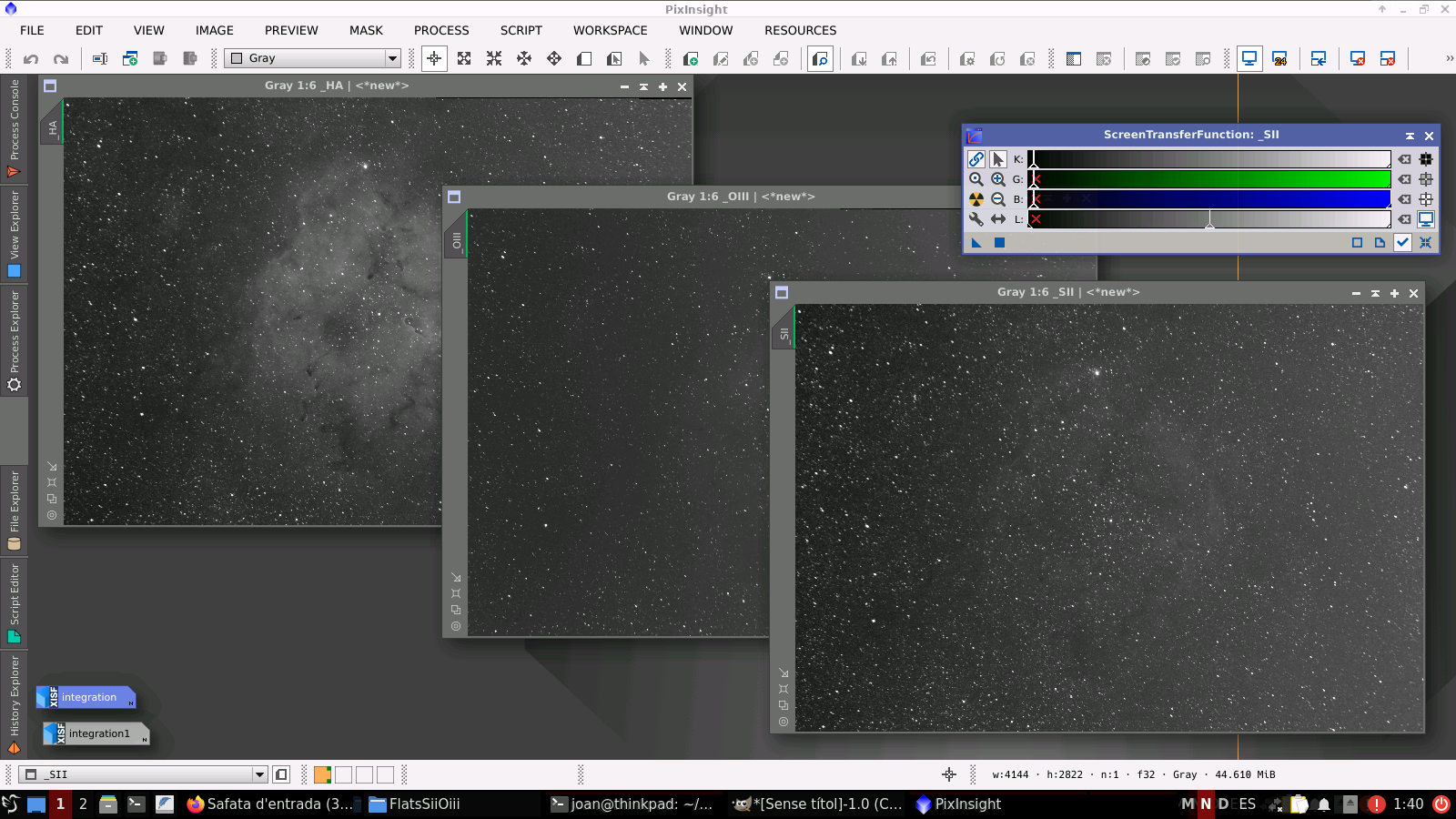Click the Undo arrow in the toolbar
1456x819 pixels.
pyautogui.click(x=31, y=59)
